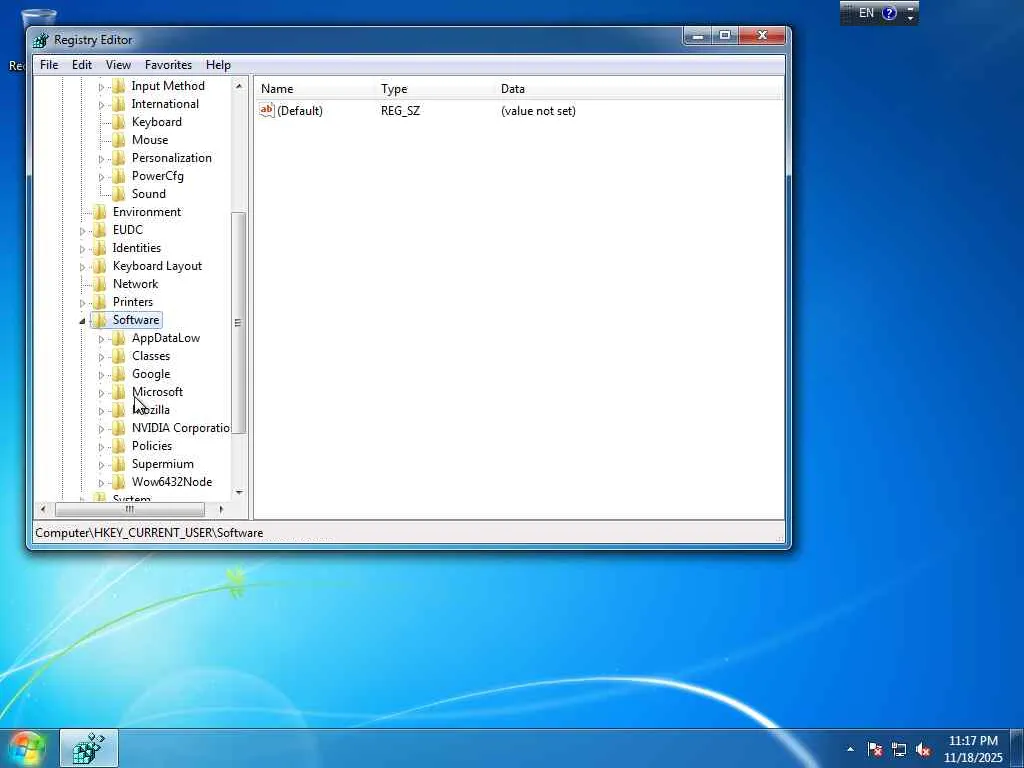The width and height of the screenshot is (1024, 768).
Task: Expand the Wow6432Node key
Action: point(101,483)
